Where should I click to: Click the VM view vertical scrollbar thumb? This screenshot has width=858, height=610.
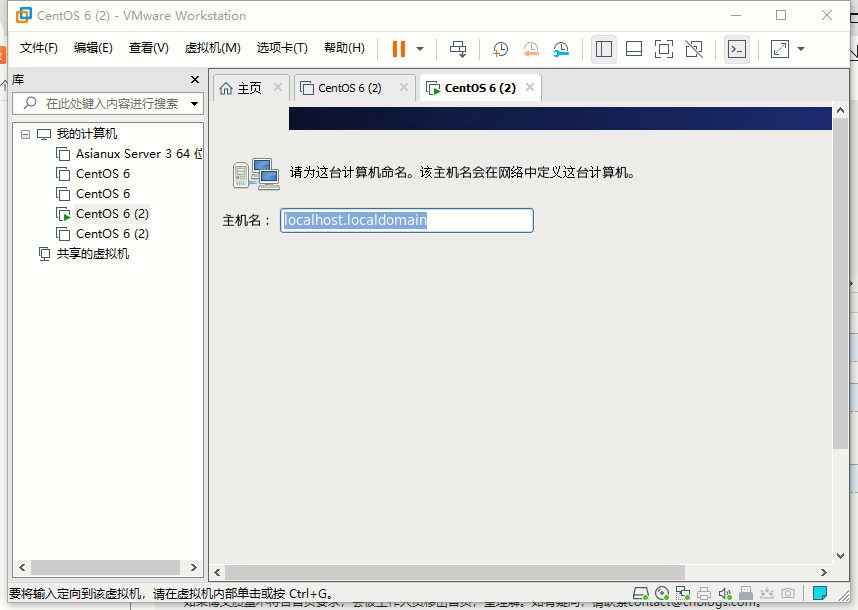coord(840,283)
